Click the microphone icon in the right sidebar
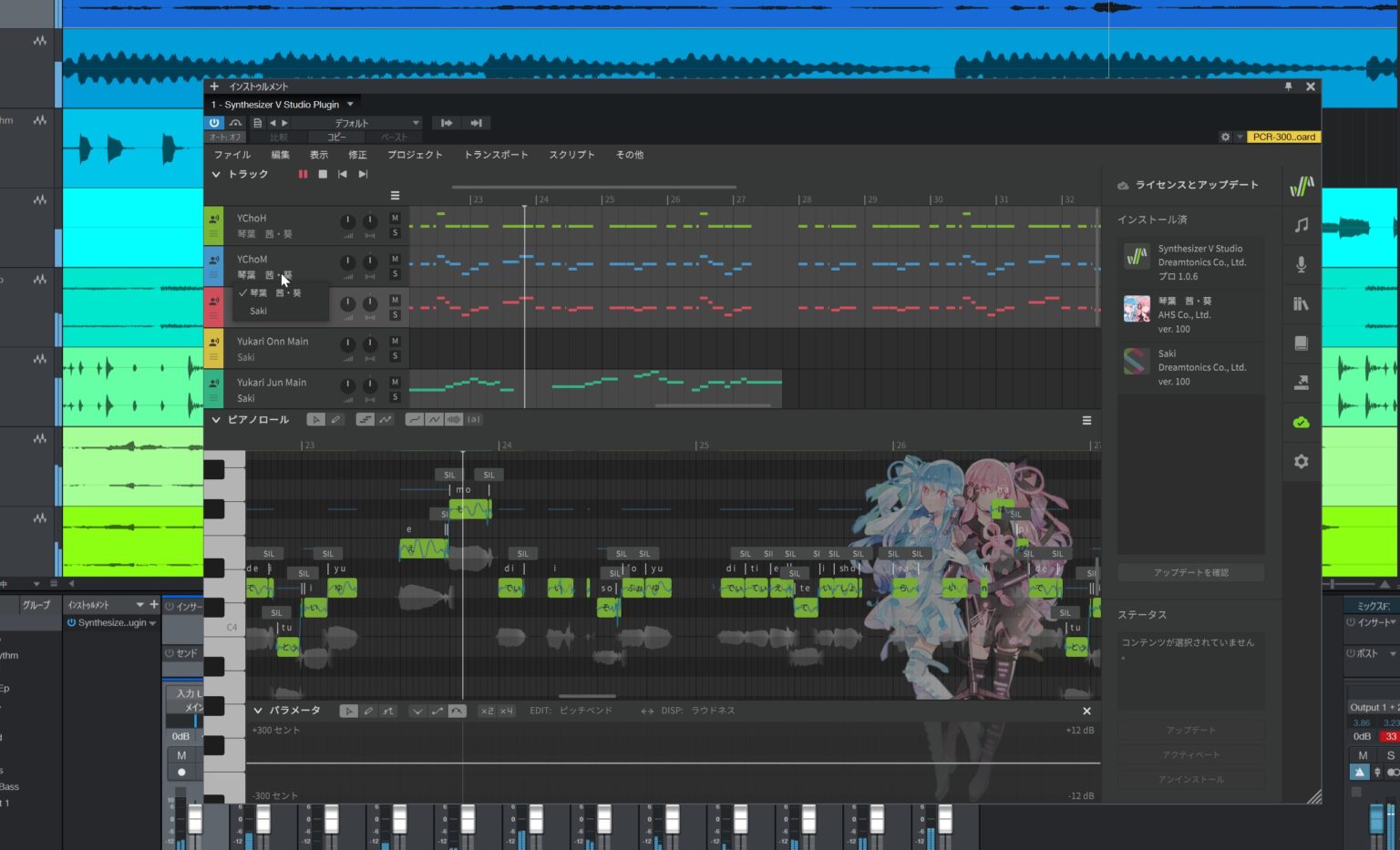This screenshot has width=1400, height=850. coord(1301,264)
